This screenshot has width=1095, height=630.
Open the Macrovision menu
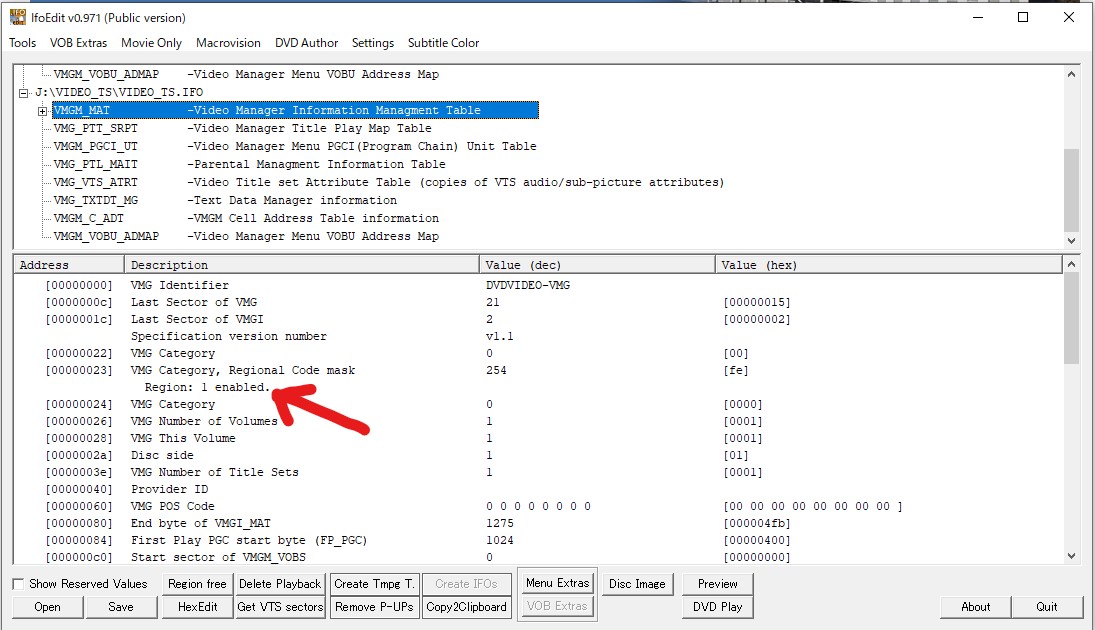[x=228, y=43]
